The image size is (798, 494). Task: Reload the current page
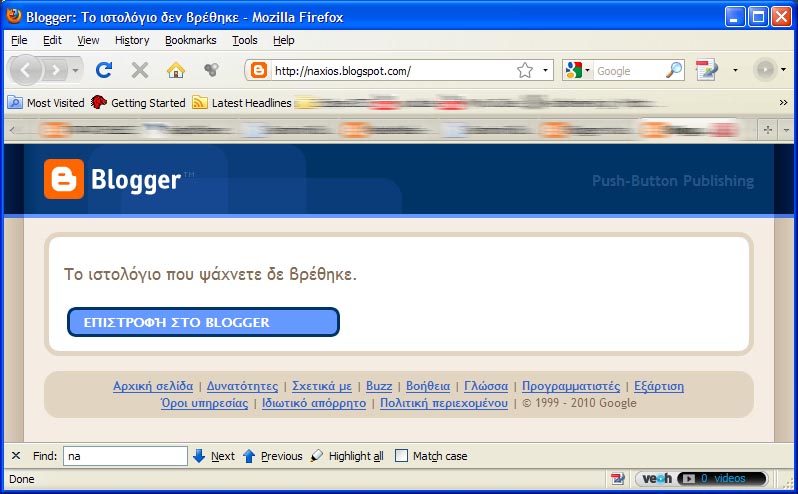coord(104,70)
